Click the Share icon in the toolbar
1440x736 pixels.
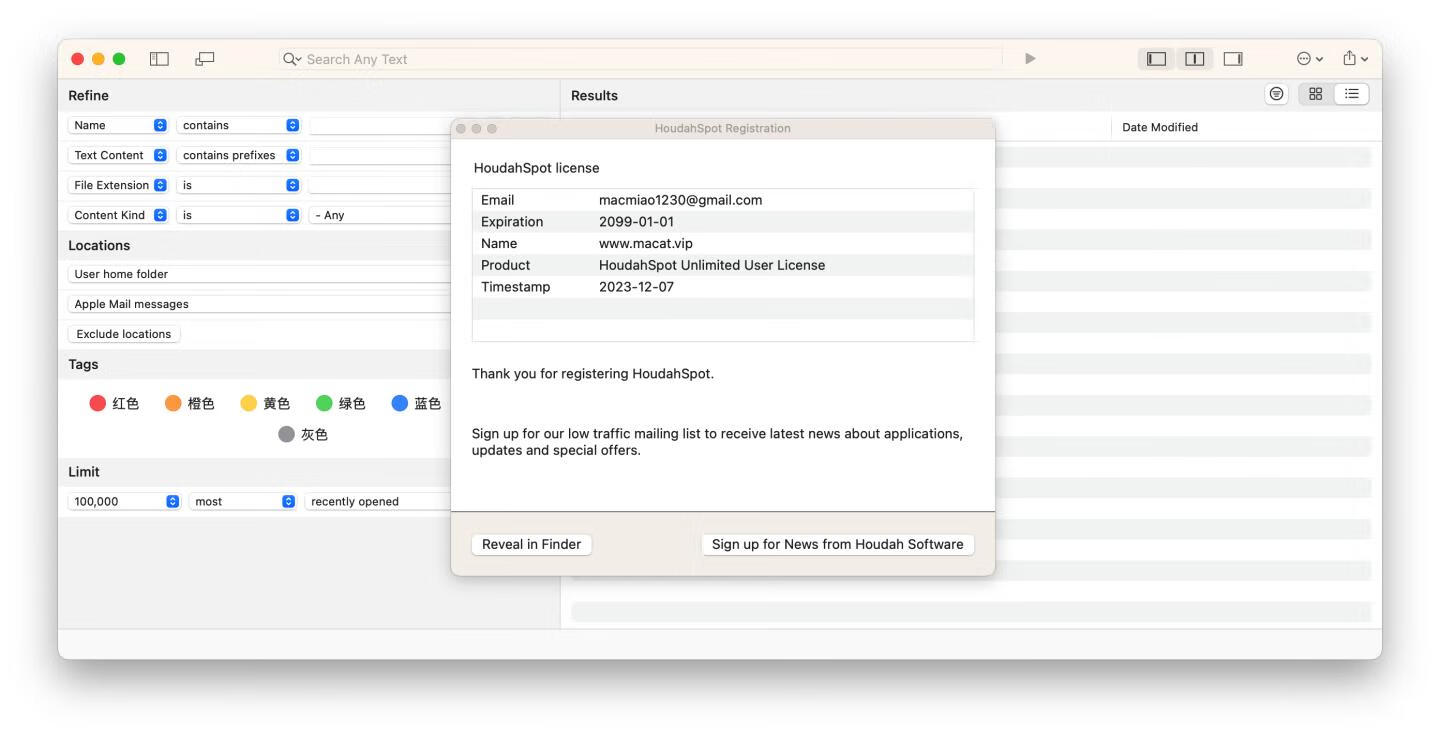tap(1350, 58)
